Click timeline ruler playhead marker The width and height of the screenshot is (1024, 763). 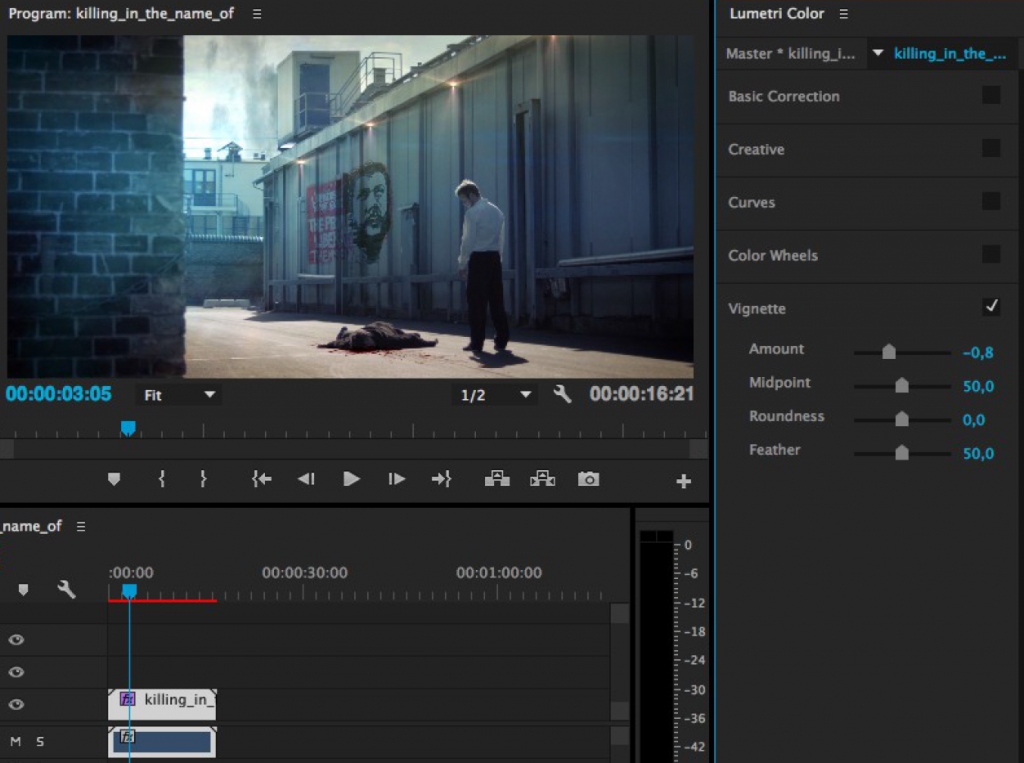pos(129,591)
